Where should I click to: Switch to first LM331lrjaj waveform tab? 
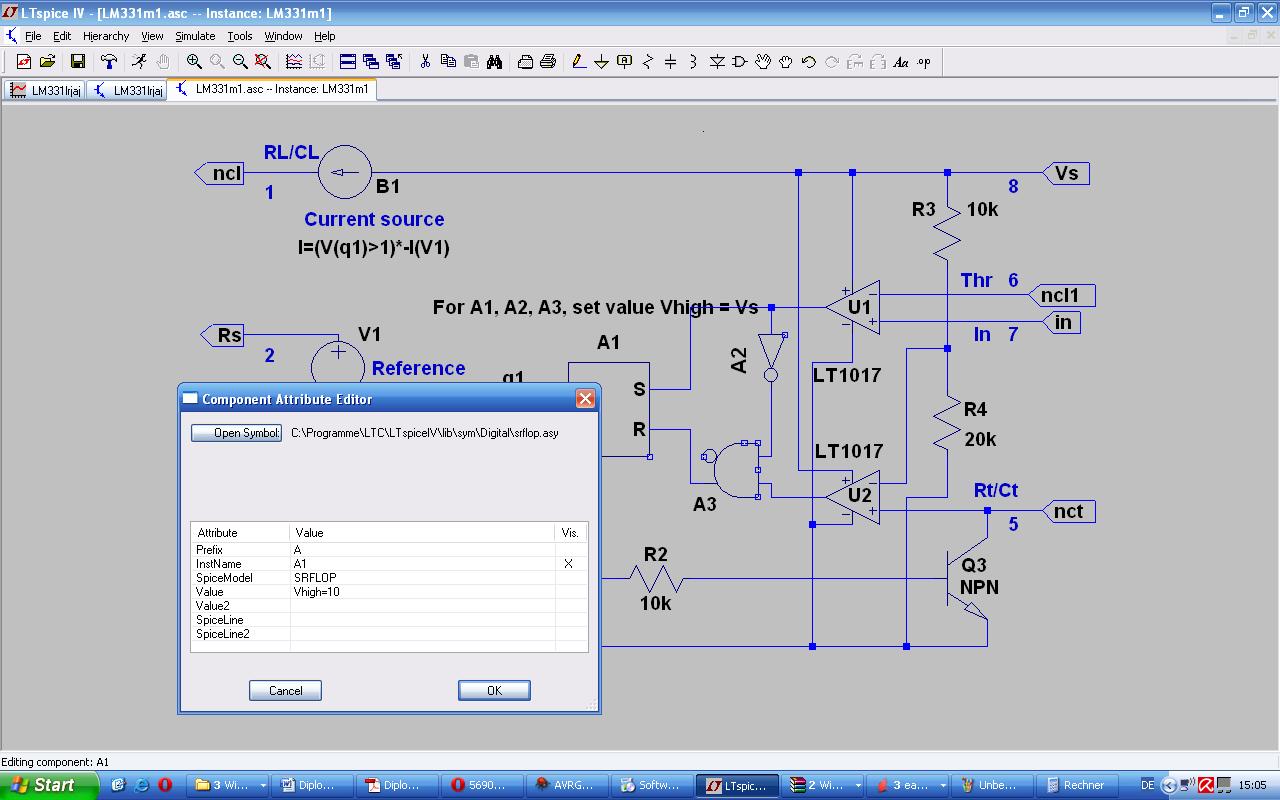pyautogui.click(x=45, y=90)
